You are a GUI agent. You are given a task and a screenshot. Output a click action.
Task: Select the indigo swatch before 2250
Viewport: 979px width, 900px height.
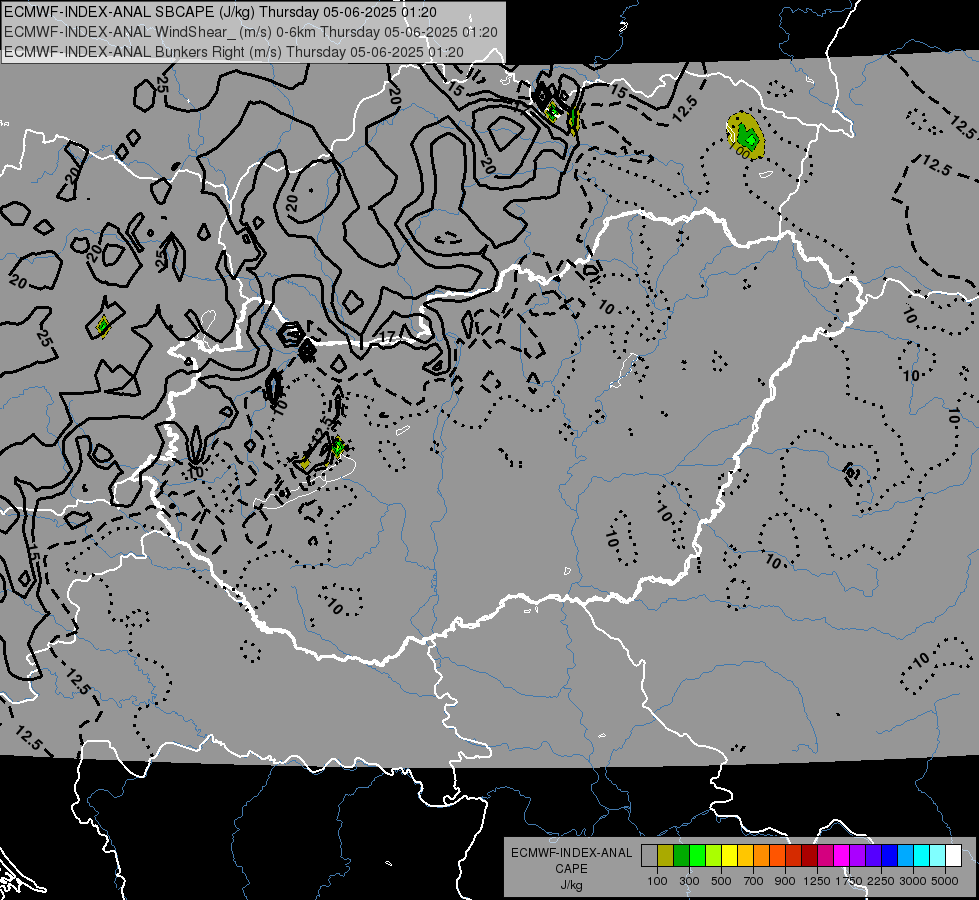click(873, 855)
